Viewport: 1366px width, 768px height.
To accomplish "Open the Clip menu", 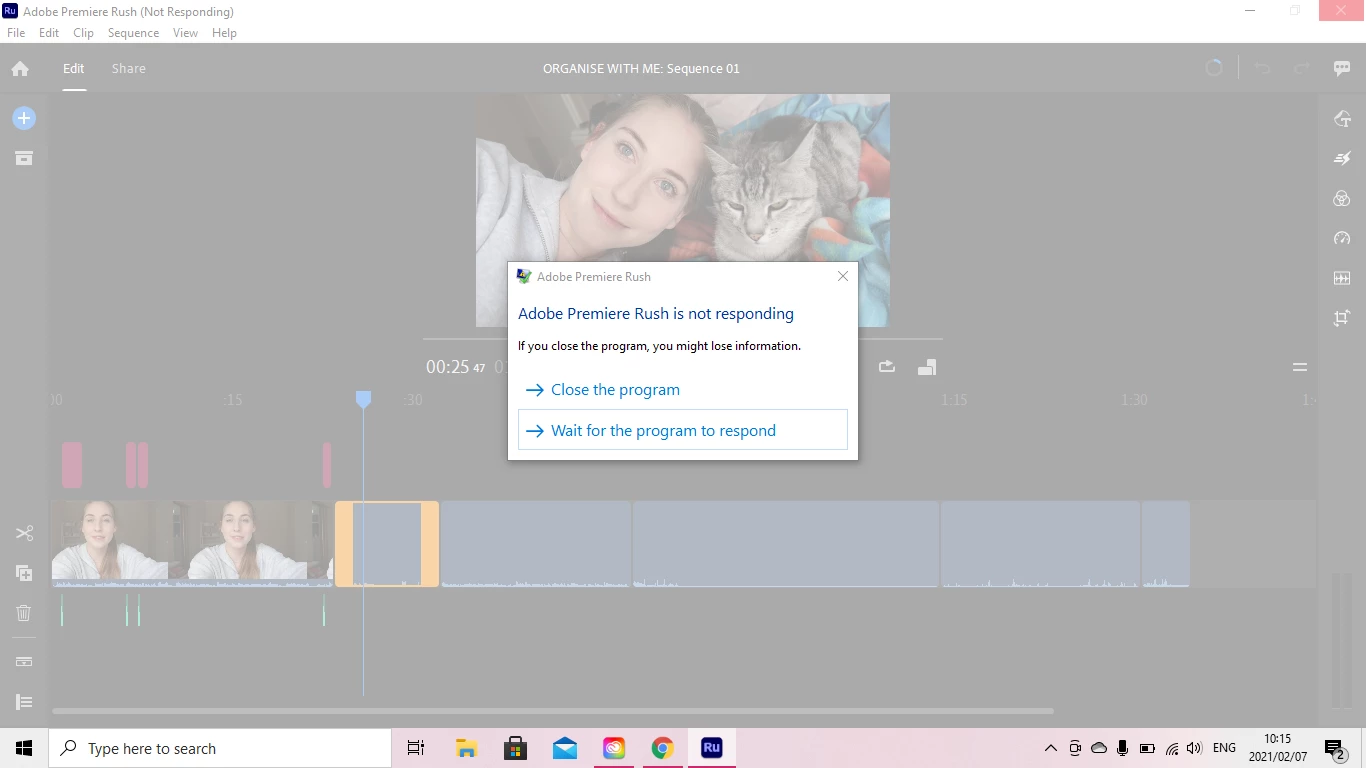I will [x=83, y=33].
